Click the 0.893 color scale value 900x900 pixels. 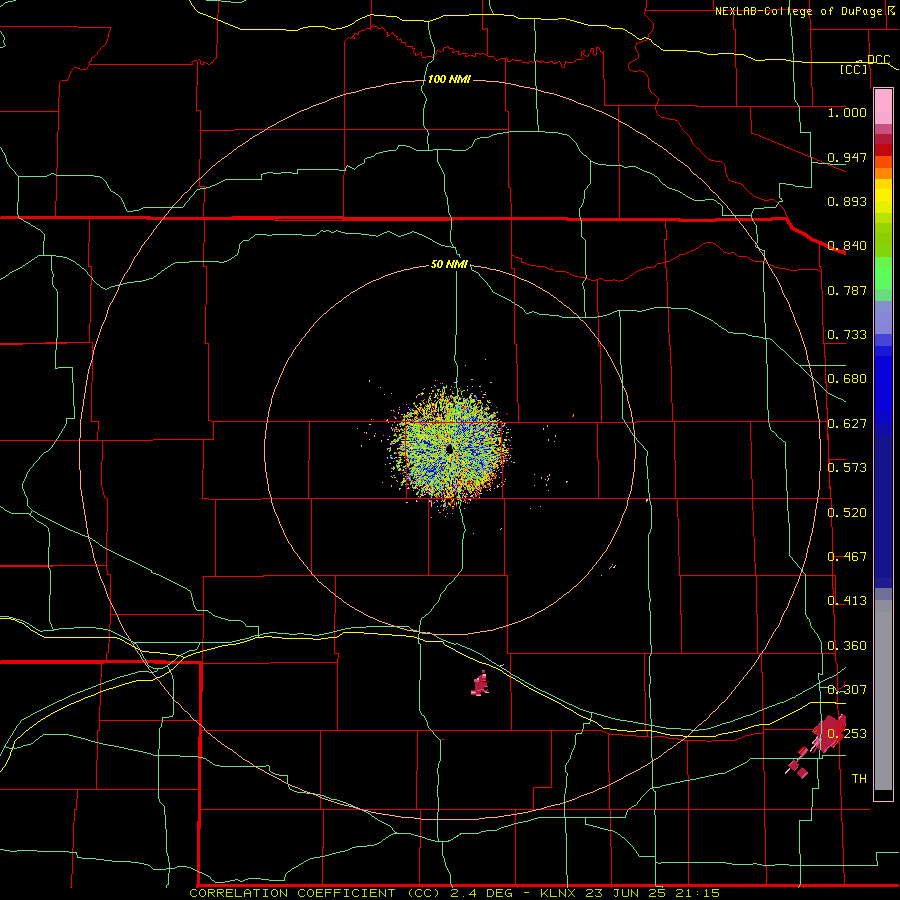pyautogui.click(x=847, y=201)
